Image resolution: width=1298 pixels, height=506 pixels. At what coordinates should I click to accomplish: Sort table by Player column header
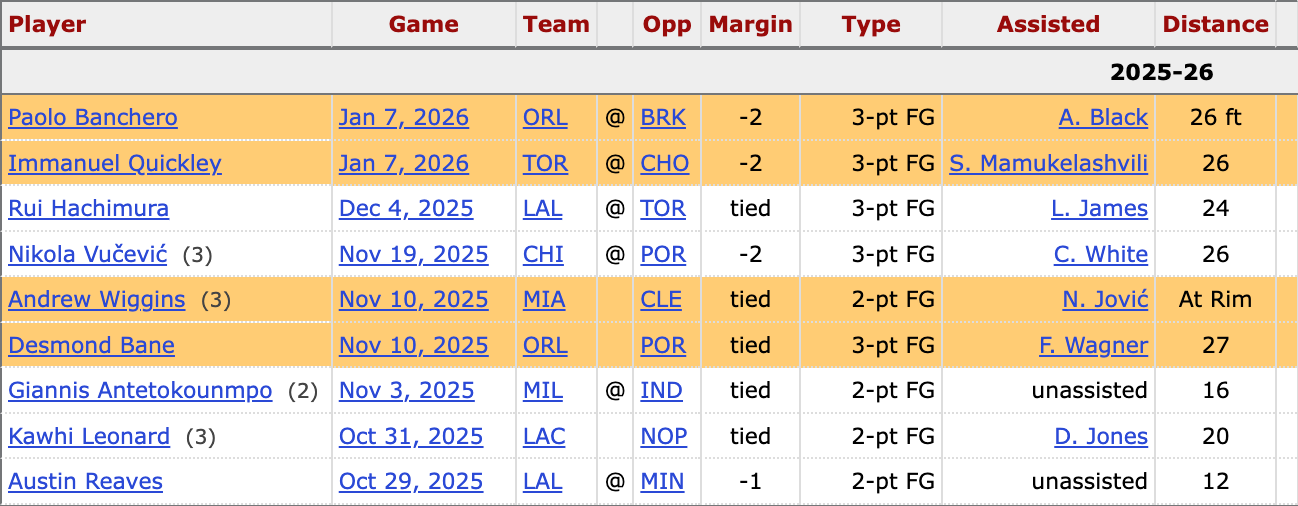pos(48,24)
